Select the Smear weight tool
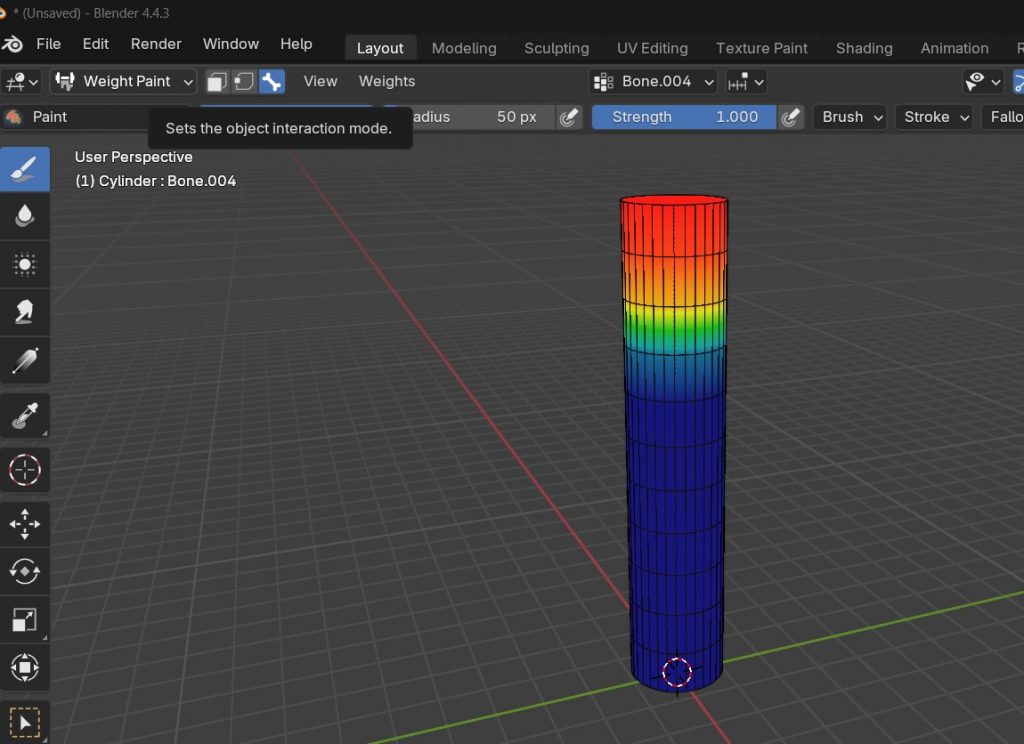 (x=25, y=312)
